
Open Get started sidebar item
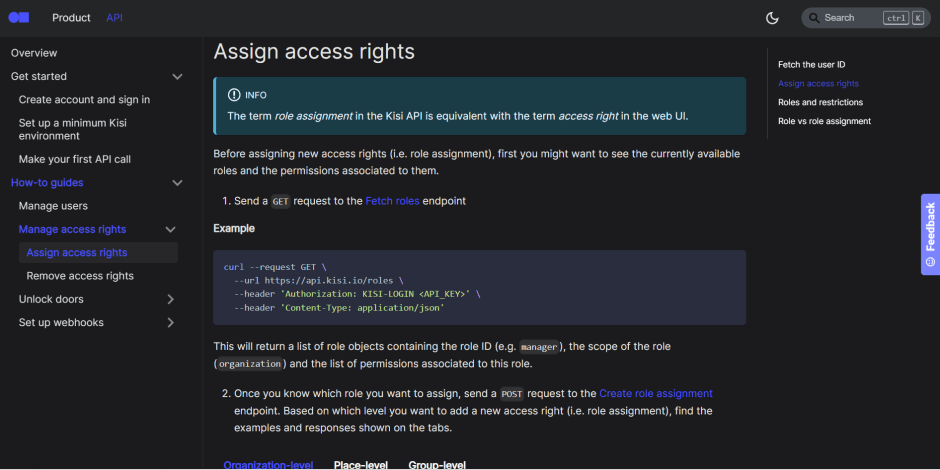39,76
